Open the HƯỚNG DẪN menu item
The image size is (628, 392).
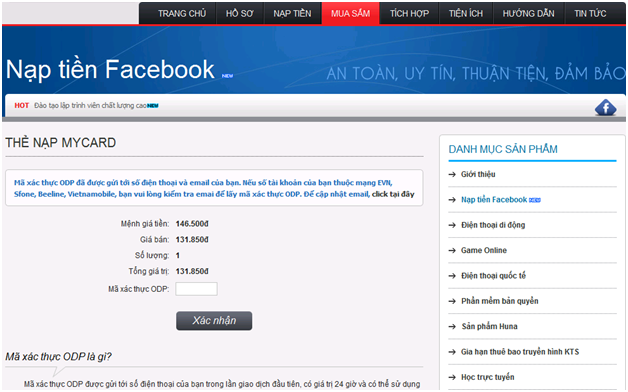(x=529, y=14)
